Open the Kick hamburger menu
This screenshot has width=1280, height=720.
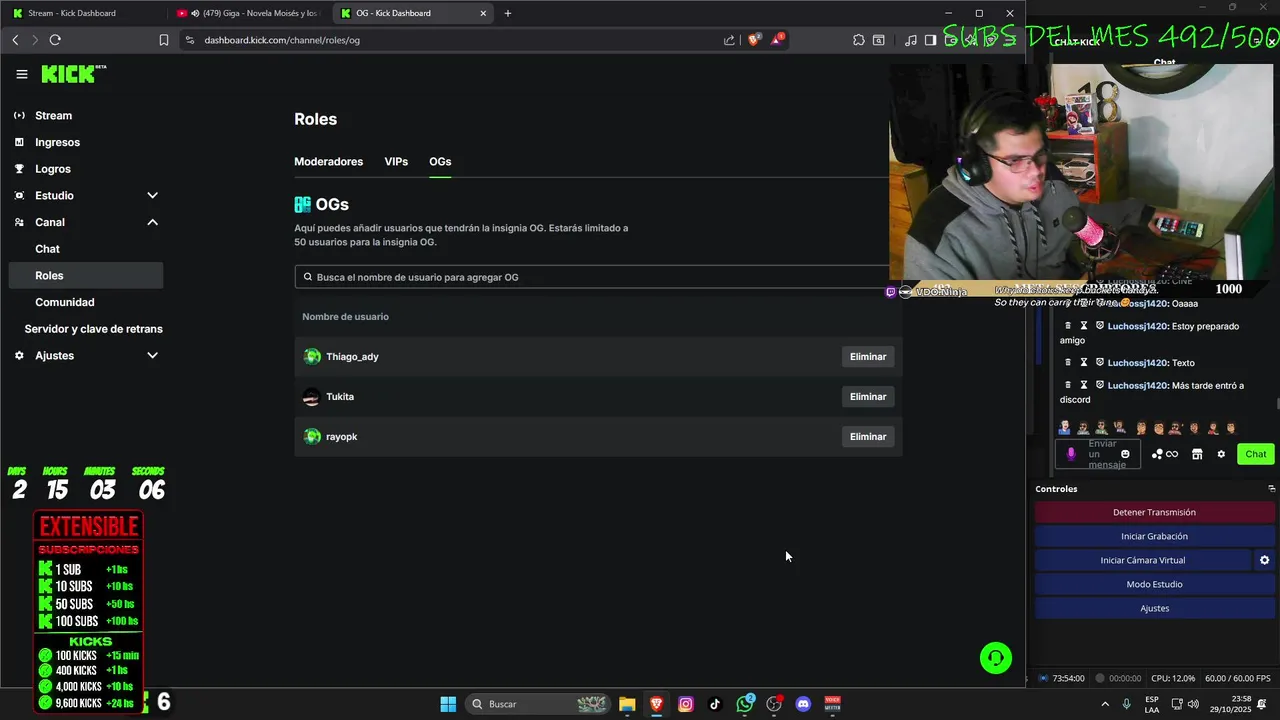point(22,74)
